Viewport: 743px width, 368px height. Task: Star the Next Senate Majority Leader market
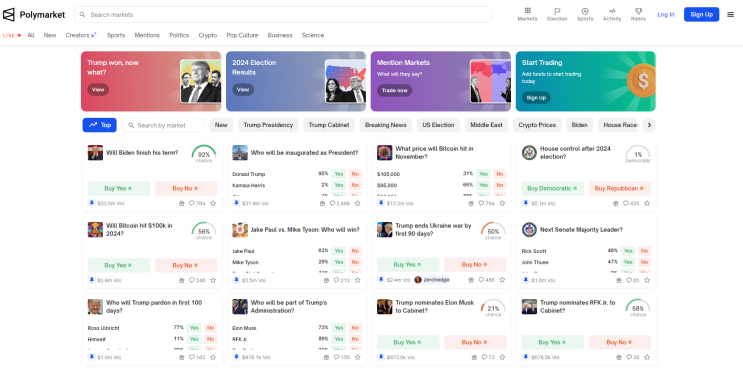pos(647,280)
